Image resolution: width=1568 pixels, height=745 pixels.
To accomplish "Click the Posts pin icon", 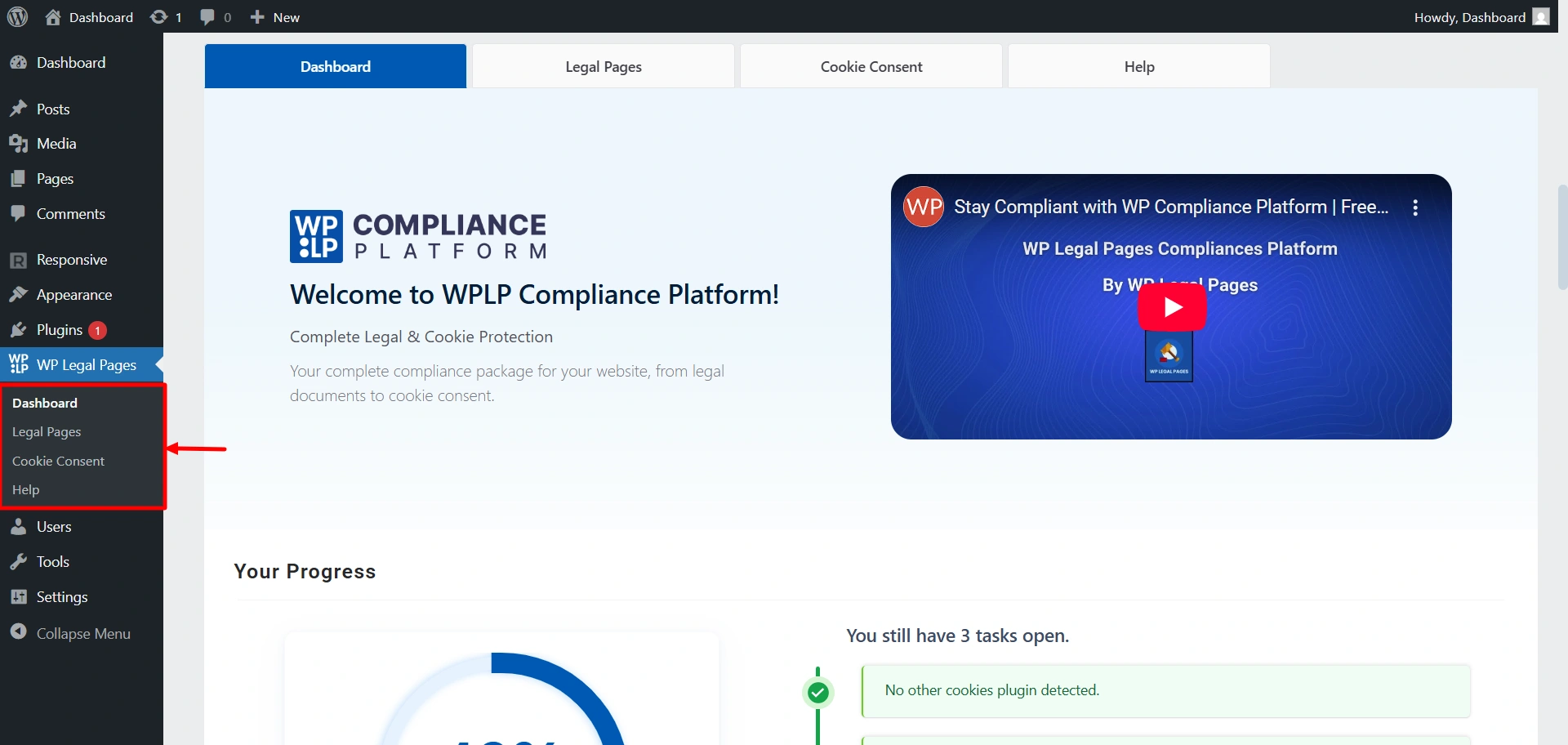I will point(18,109).
